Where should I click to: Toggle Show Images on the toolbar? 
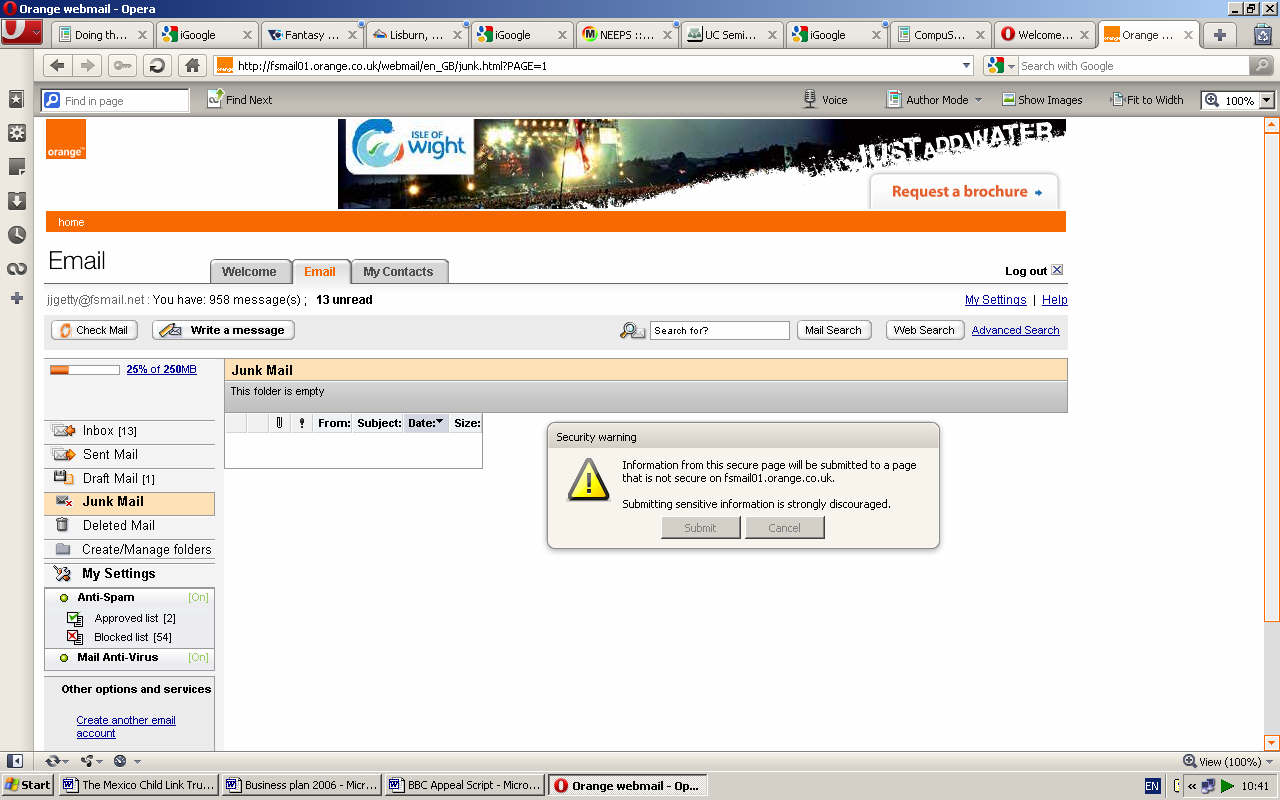pyautogui.click(x=1042, y=100)
